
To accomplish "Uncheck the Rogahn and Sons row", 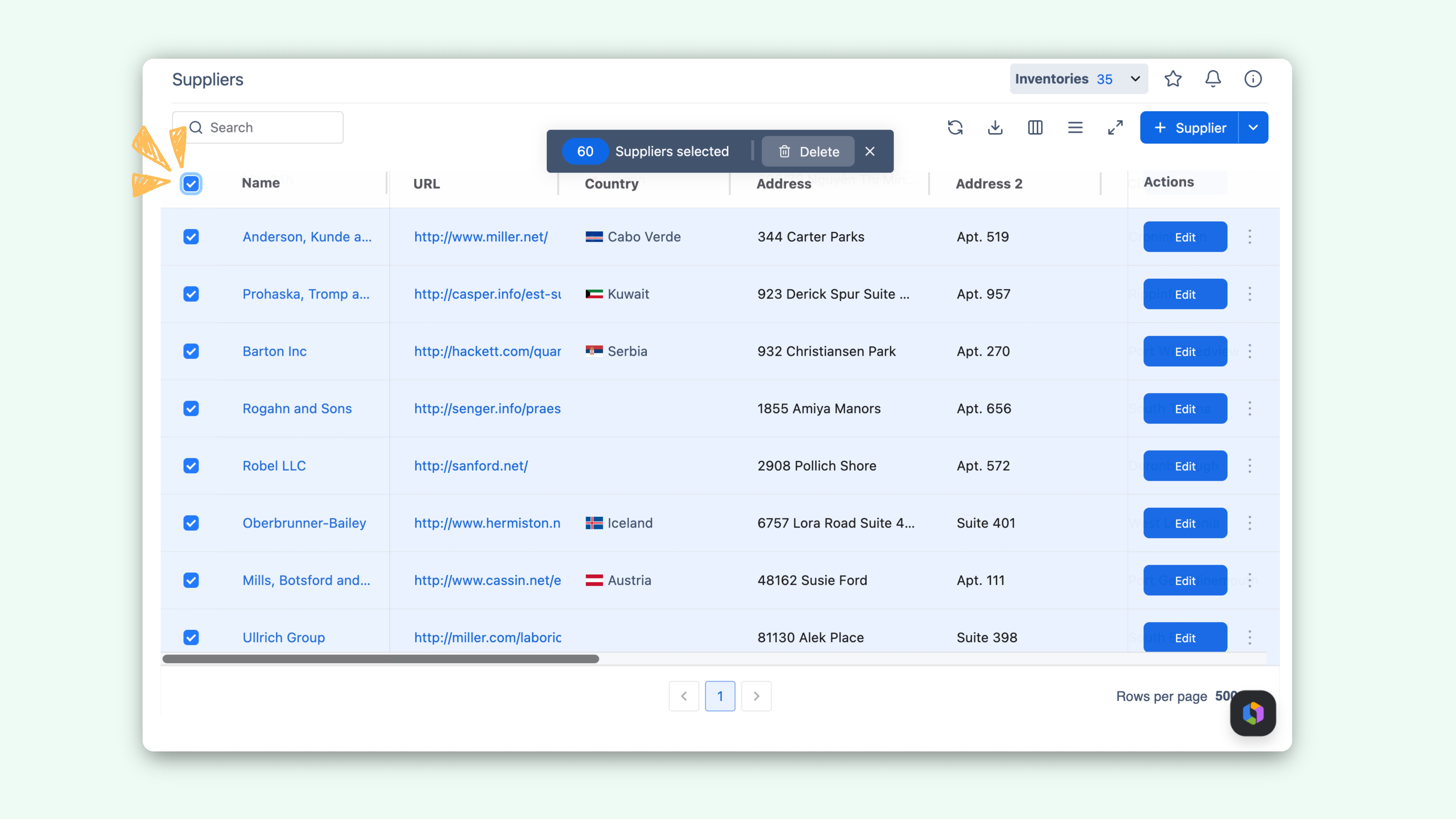I will [x=191, y=409].
